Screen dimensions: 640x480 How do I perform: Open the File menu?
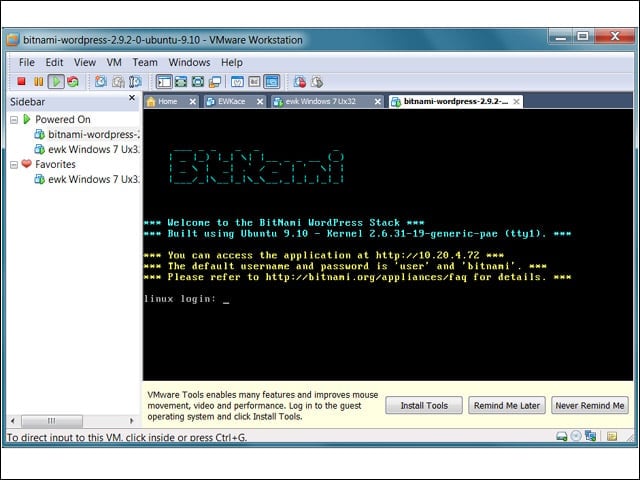tap(27, 62)
